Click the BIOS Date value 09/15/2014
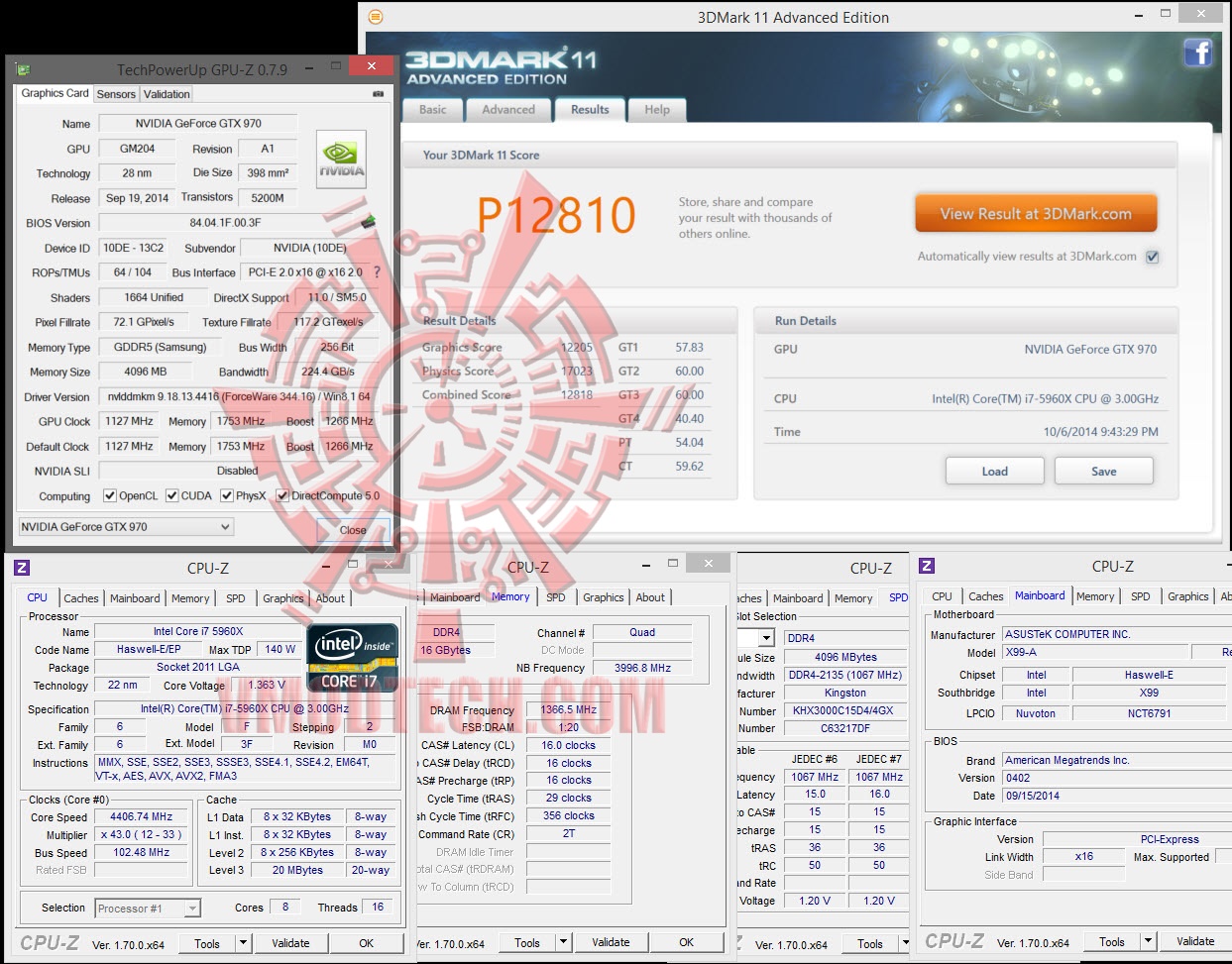The height and width of the screenshot is (964, 1232). pyautogui.click(x=1033, y=796)
